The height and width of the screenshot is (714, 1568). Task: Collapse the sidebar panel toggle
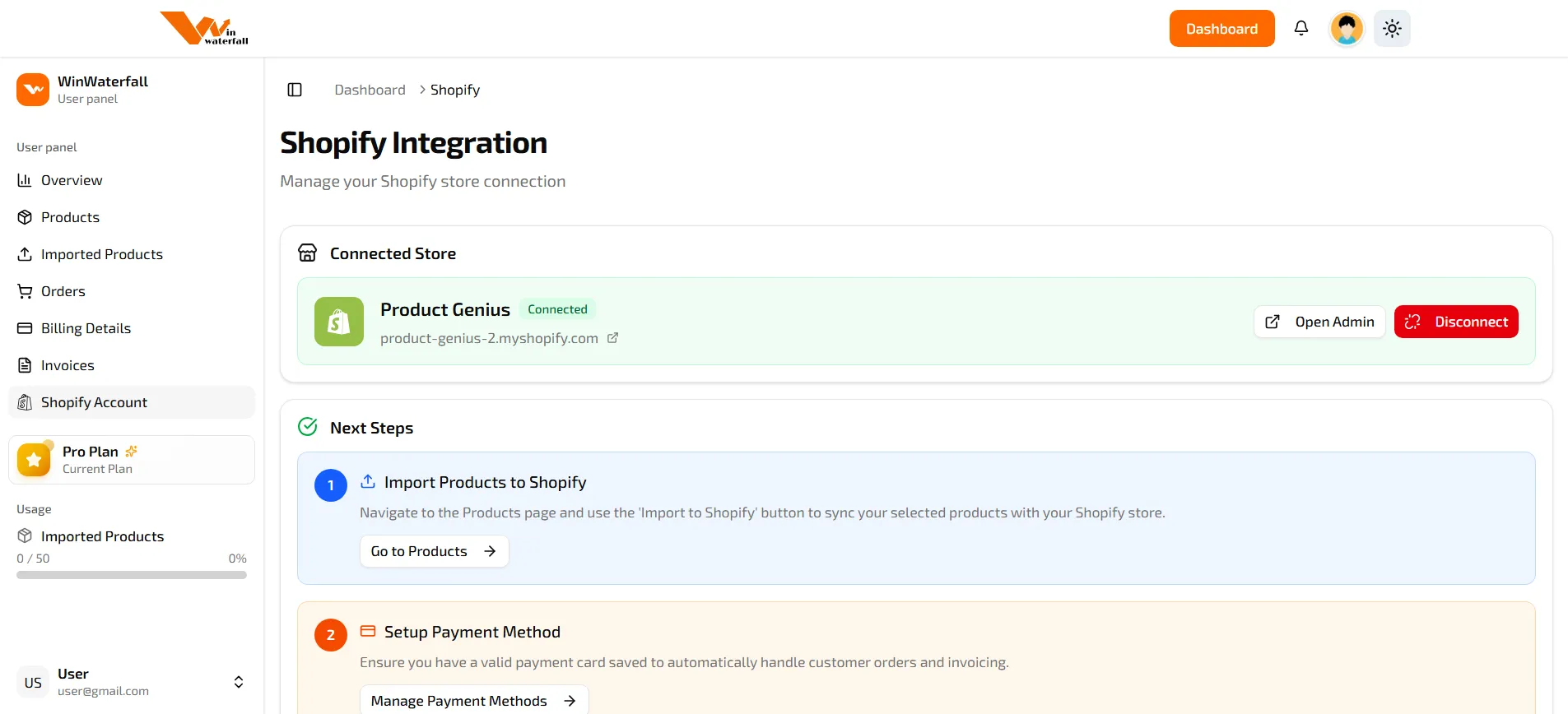[295, 90]
